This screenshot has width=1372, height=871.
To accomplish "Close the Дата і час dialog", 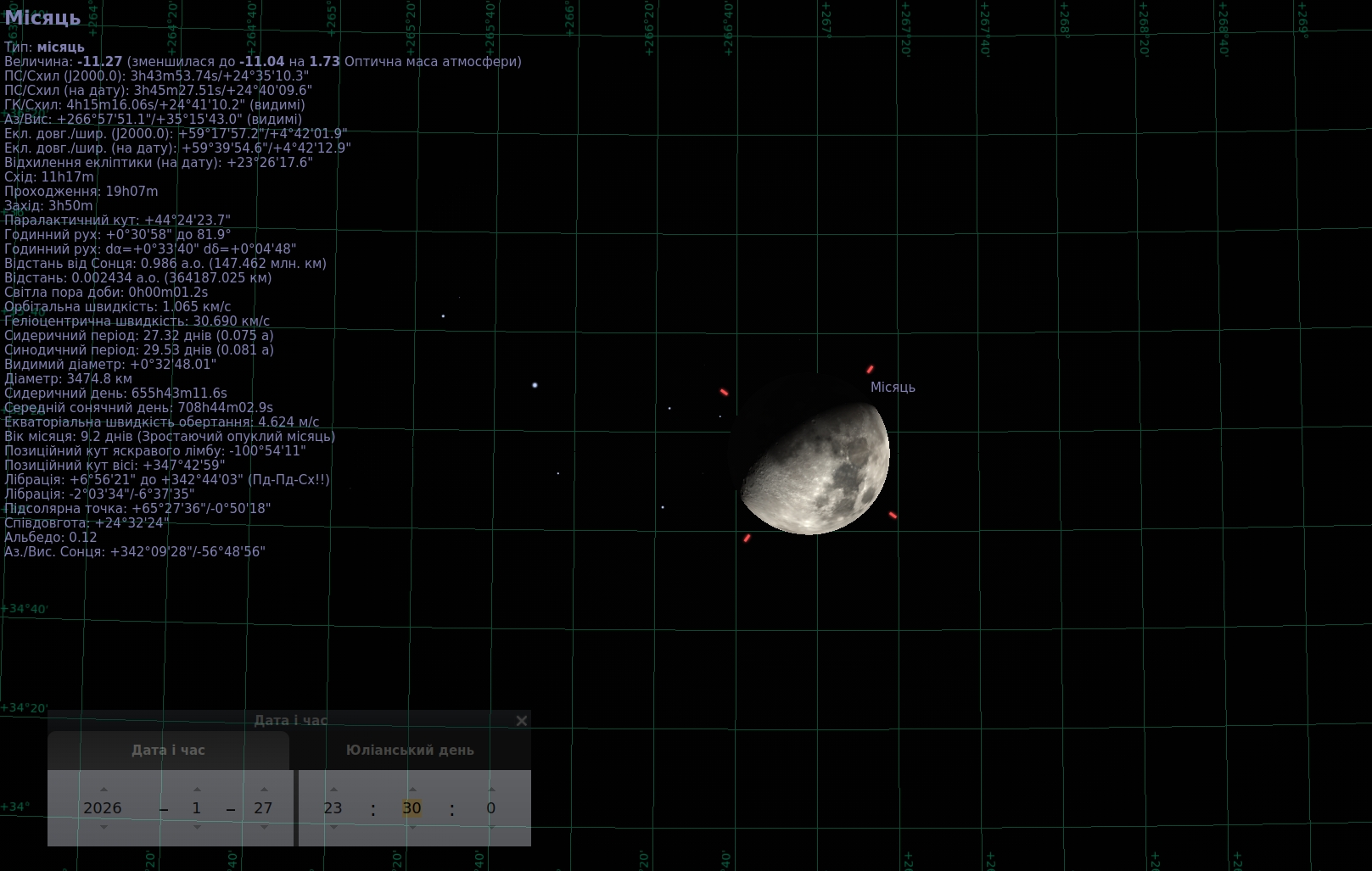I will tap(522, 720).
